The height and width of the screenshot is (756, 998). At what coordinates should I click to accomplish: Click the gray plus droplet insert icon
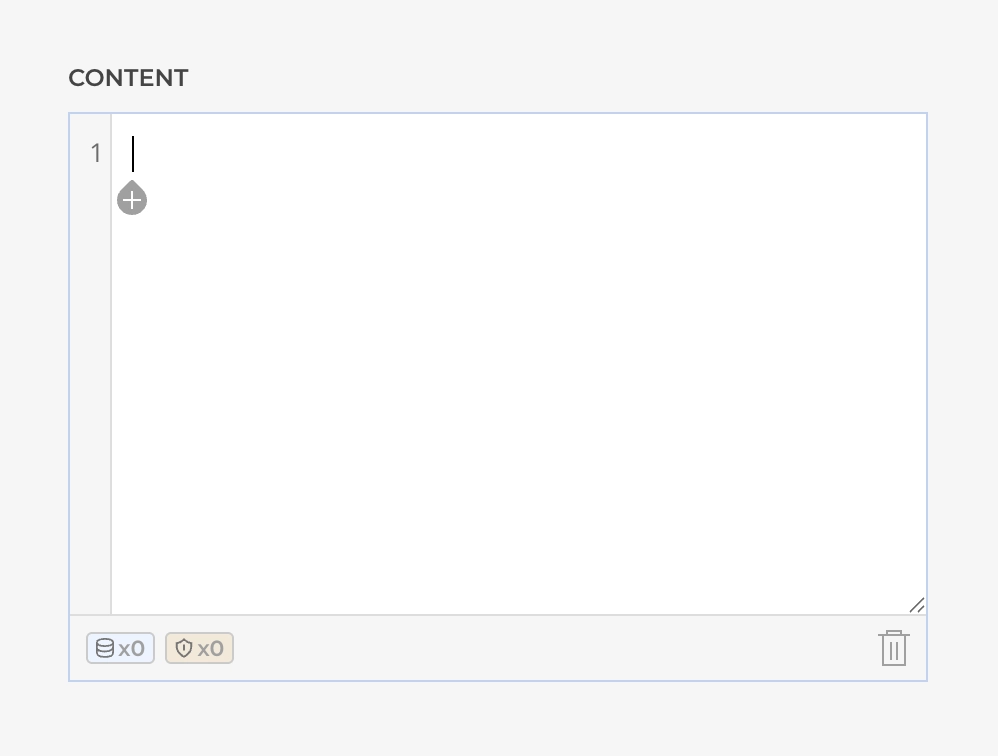132,200
